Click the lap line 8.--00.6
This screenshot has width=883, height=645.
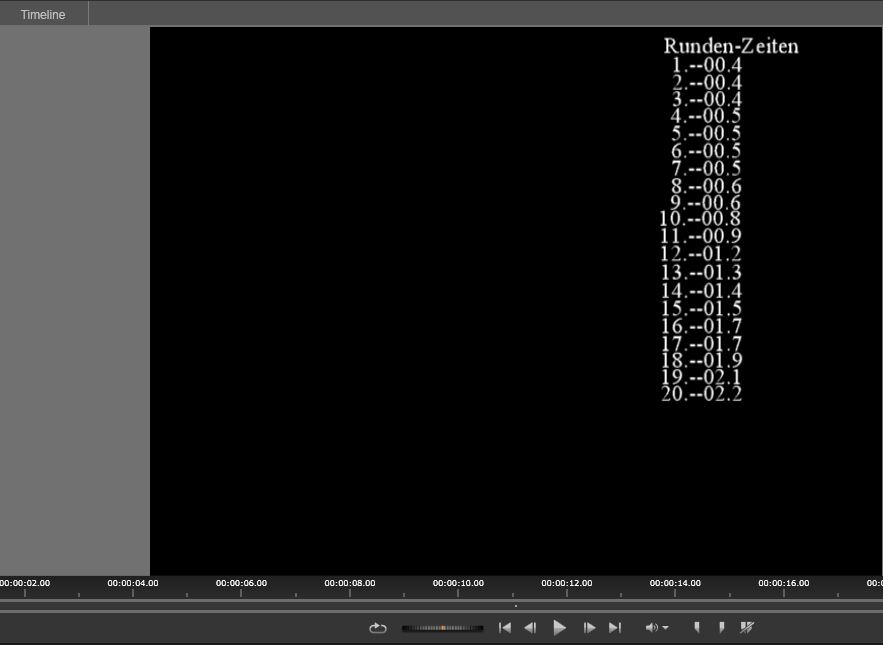click(706, 186)
